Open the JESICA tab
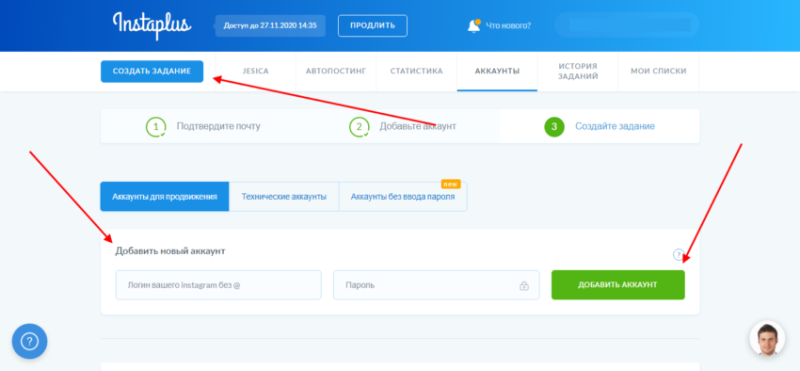The image size is (800, 371). [x=256, y=71]
